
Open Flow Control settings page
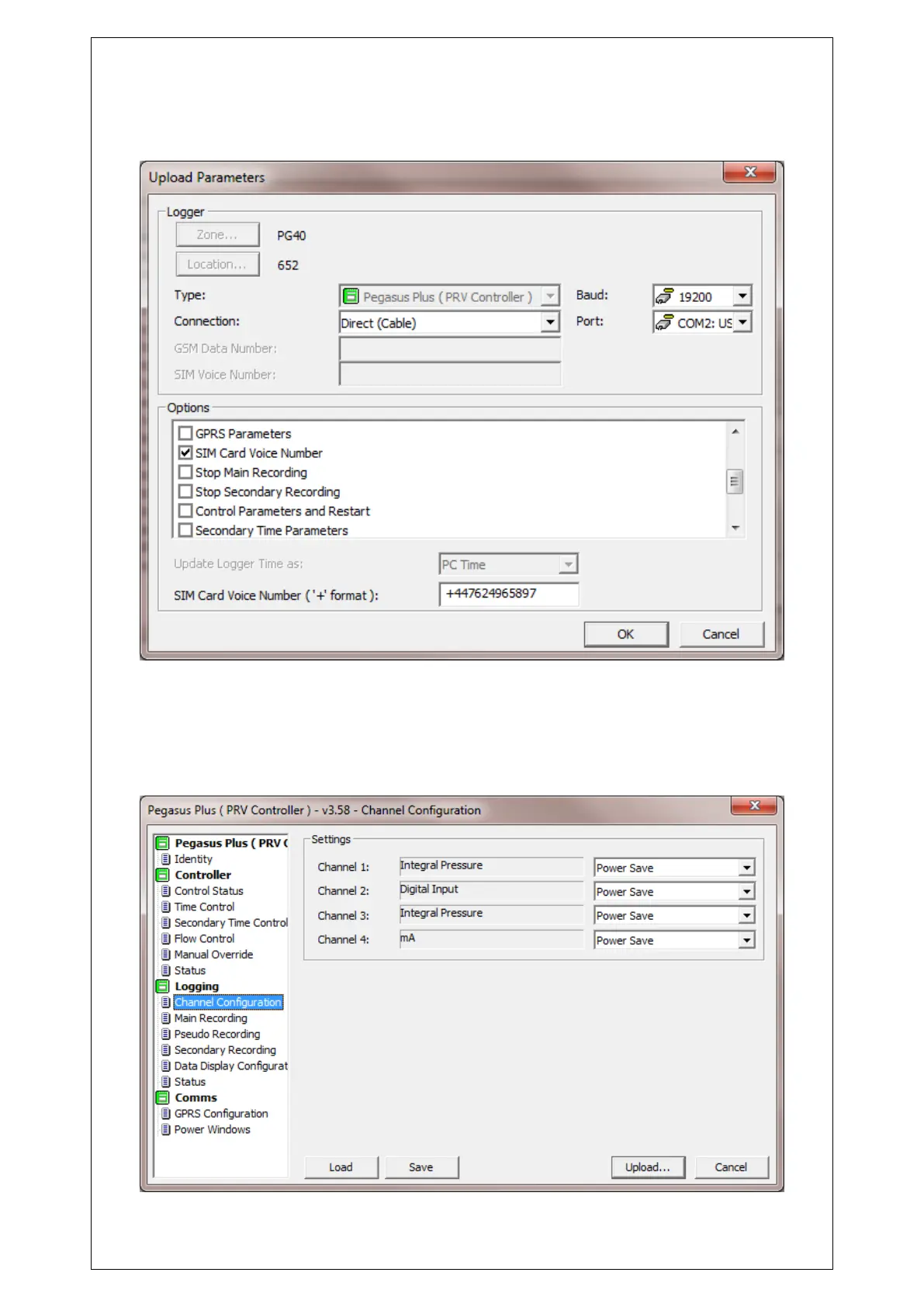pos(204,938)
